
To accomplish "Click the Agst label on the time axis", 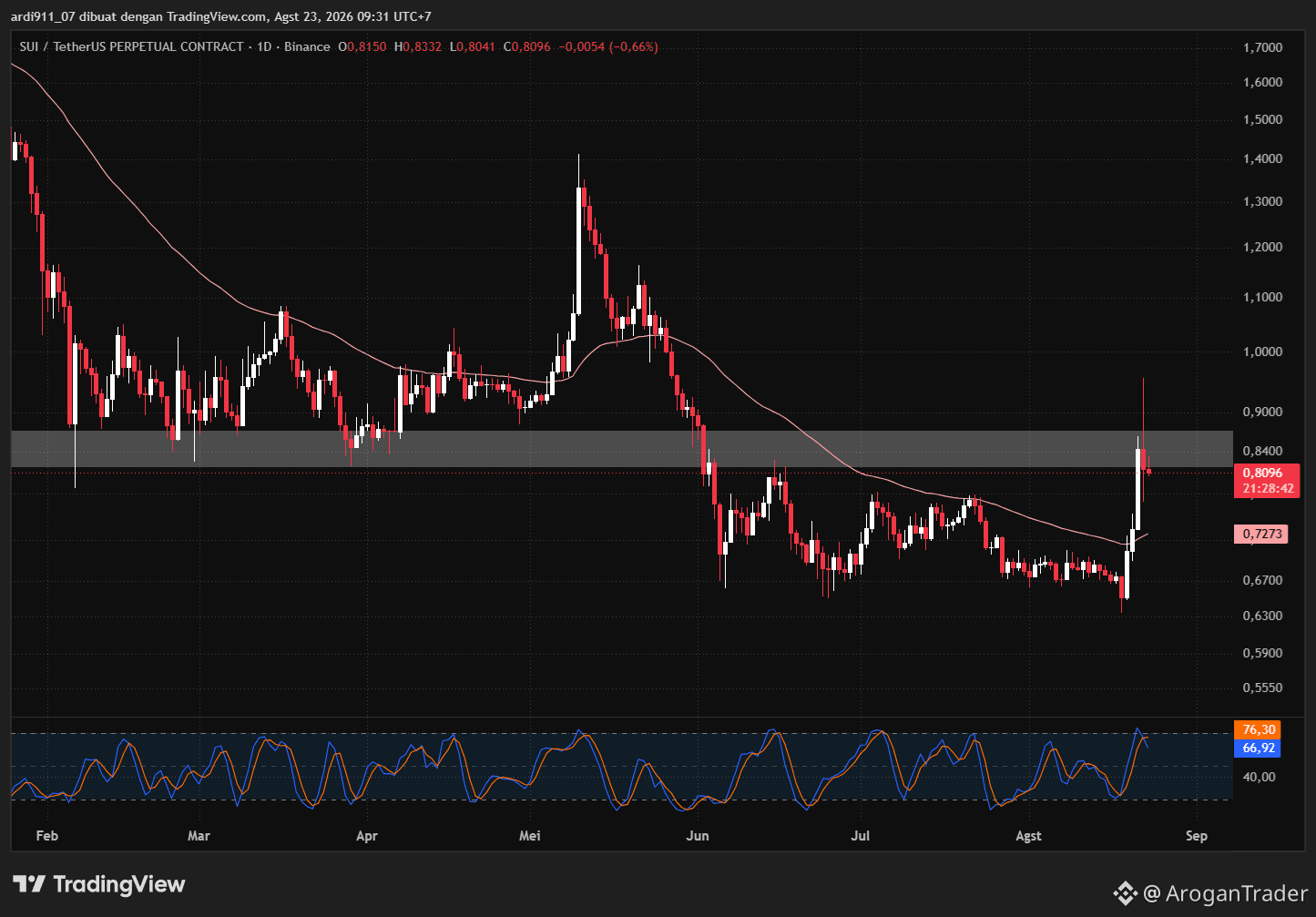I will [x=1028, y=835].
